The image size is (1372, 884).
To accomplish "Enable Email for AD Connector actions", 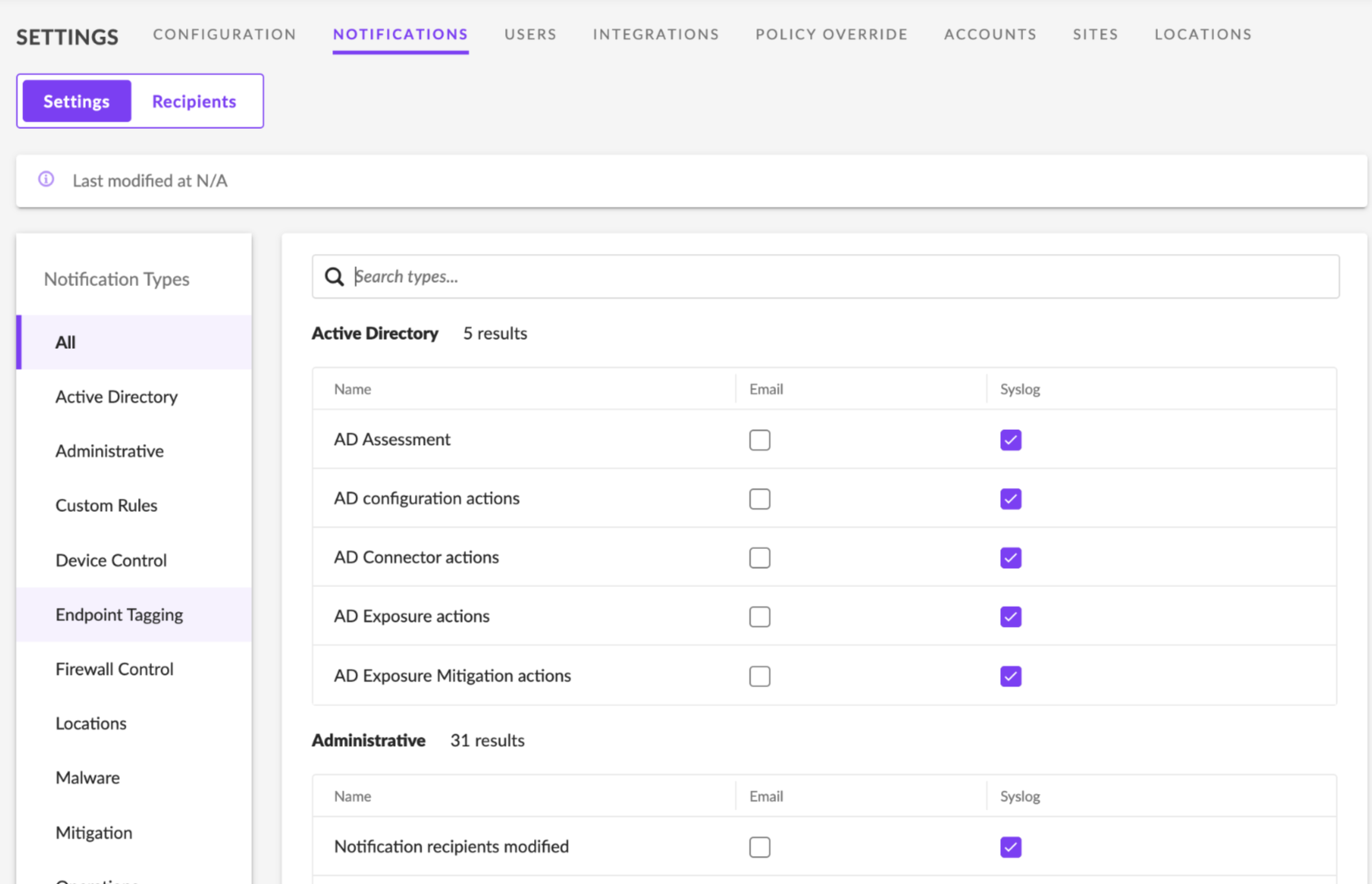I will coord(760,558).
